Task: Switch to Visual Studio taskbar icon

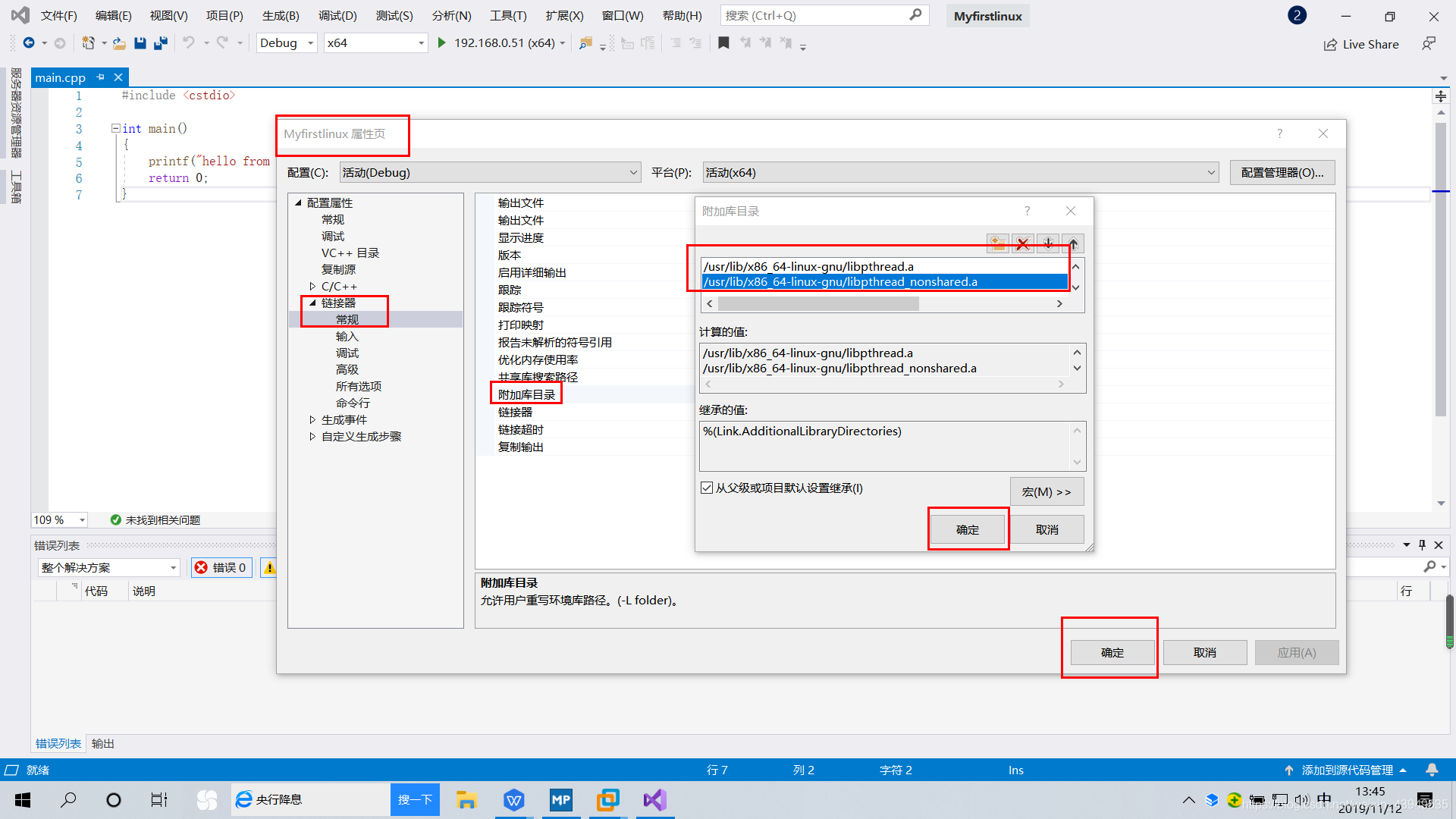Action: (x=655, y=800)
